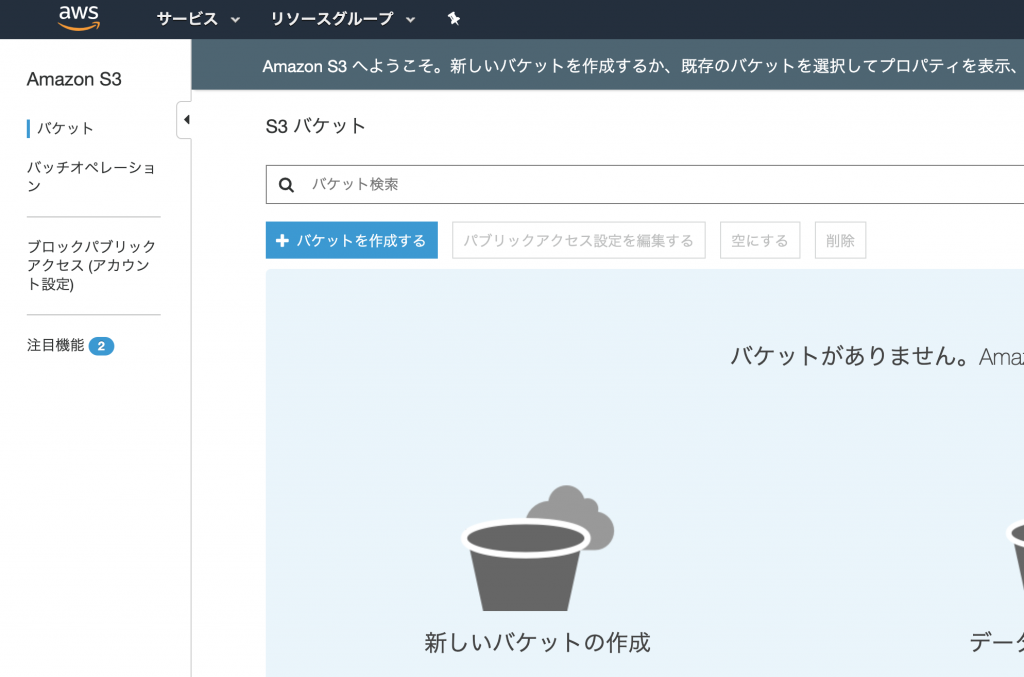Click the 空にする button
The height and width of the screenshot is (677, 1024).
[760, 240]
